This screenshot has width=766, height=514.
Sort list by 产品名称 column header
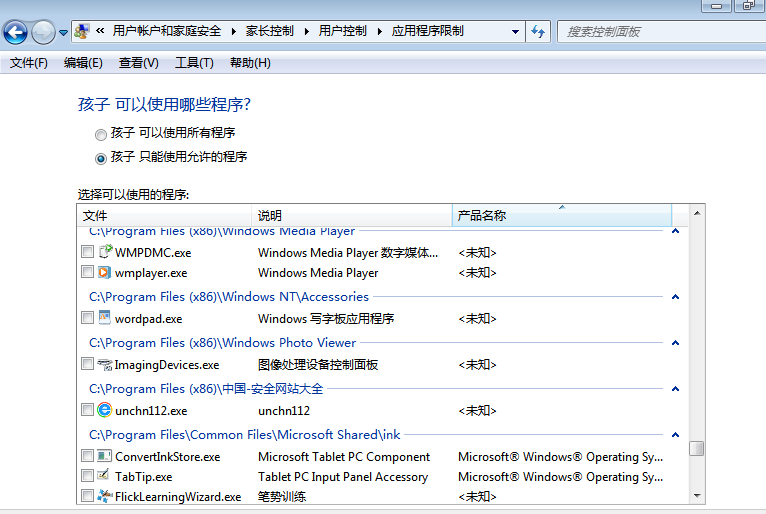pyautogui.click(x=482, y=215)
